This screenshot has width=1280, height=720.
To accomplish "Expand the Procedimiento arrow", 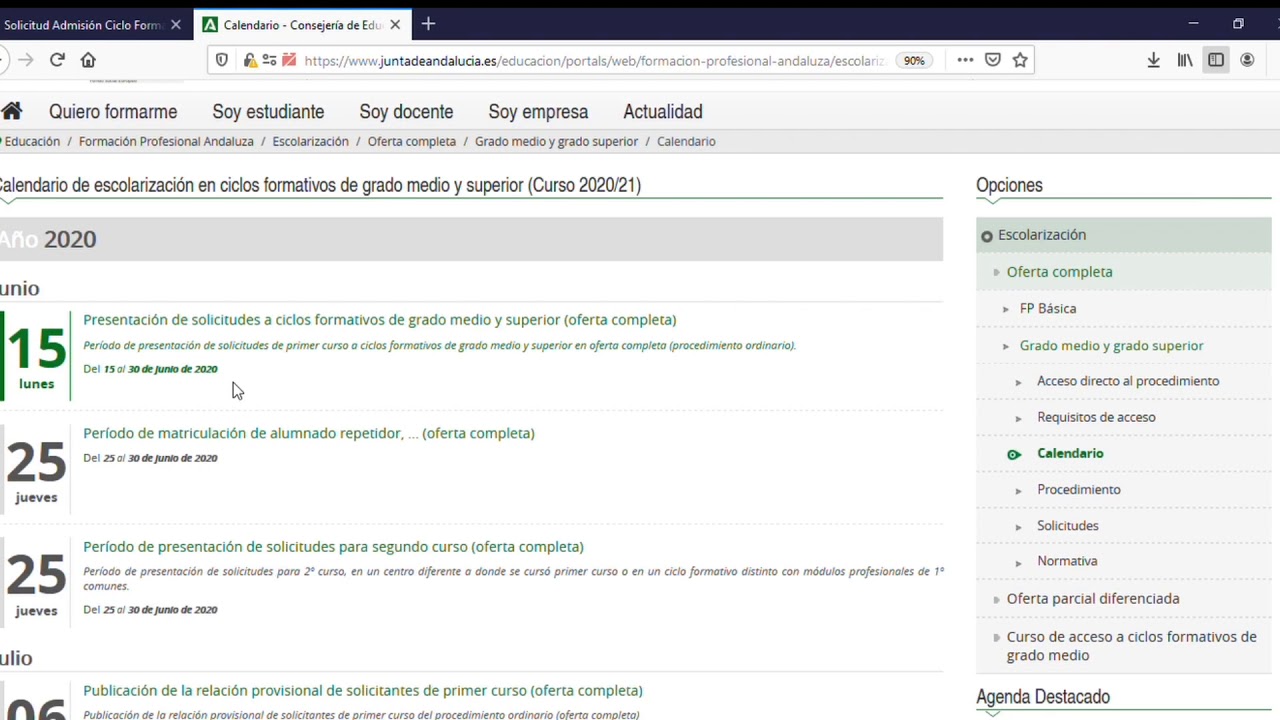I will pos(1018,490).
